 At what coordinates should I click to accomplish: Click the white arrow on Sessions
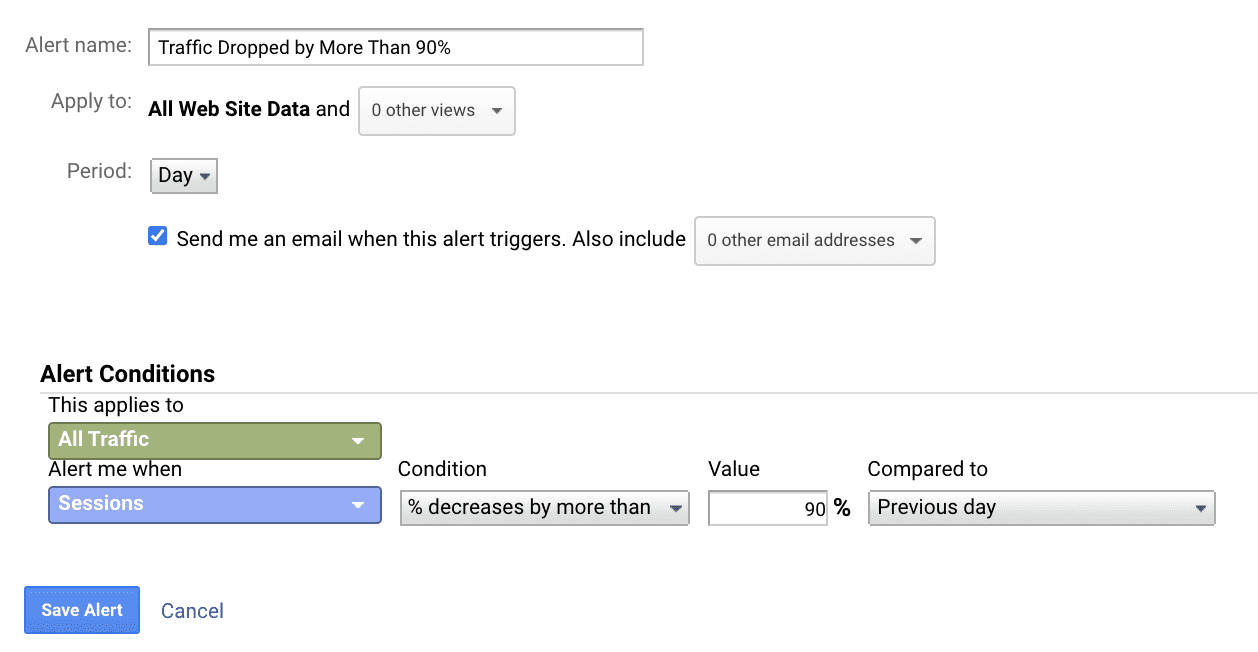pyautogui.click(x=357, y=505)
